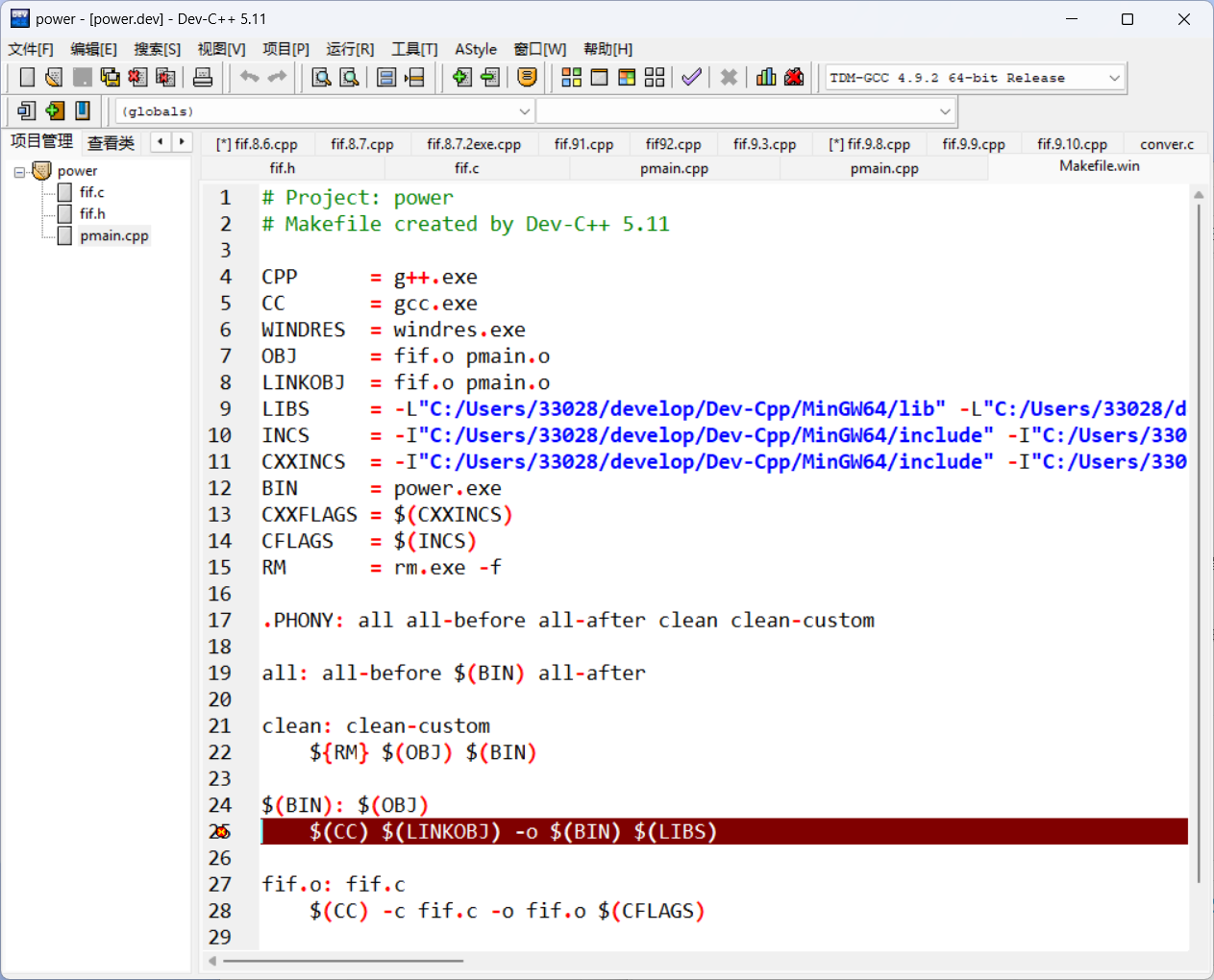This screenshot has width=1214, height=980.
Task: Open Replace with second magnifier icon
Action: [350, 77]
